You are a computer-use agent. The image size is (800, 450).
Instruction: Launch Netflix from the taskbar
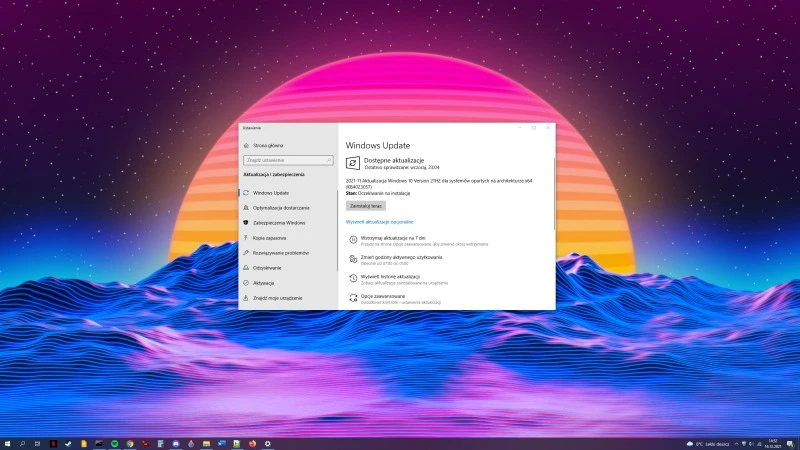click(x=53, y=444)
